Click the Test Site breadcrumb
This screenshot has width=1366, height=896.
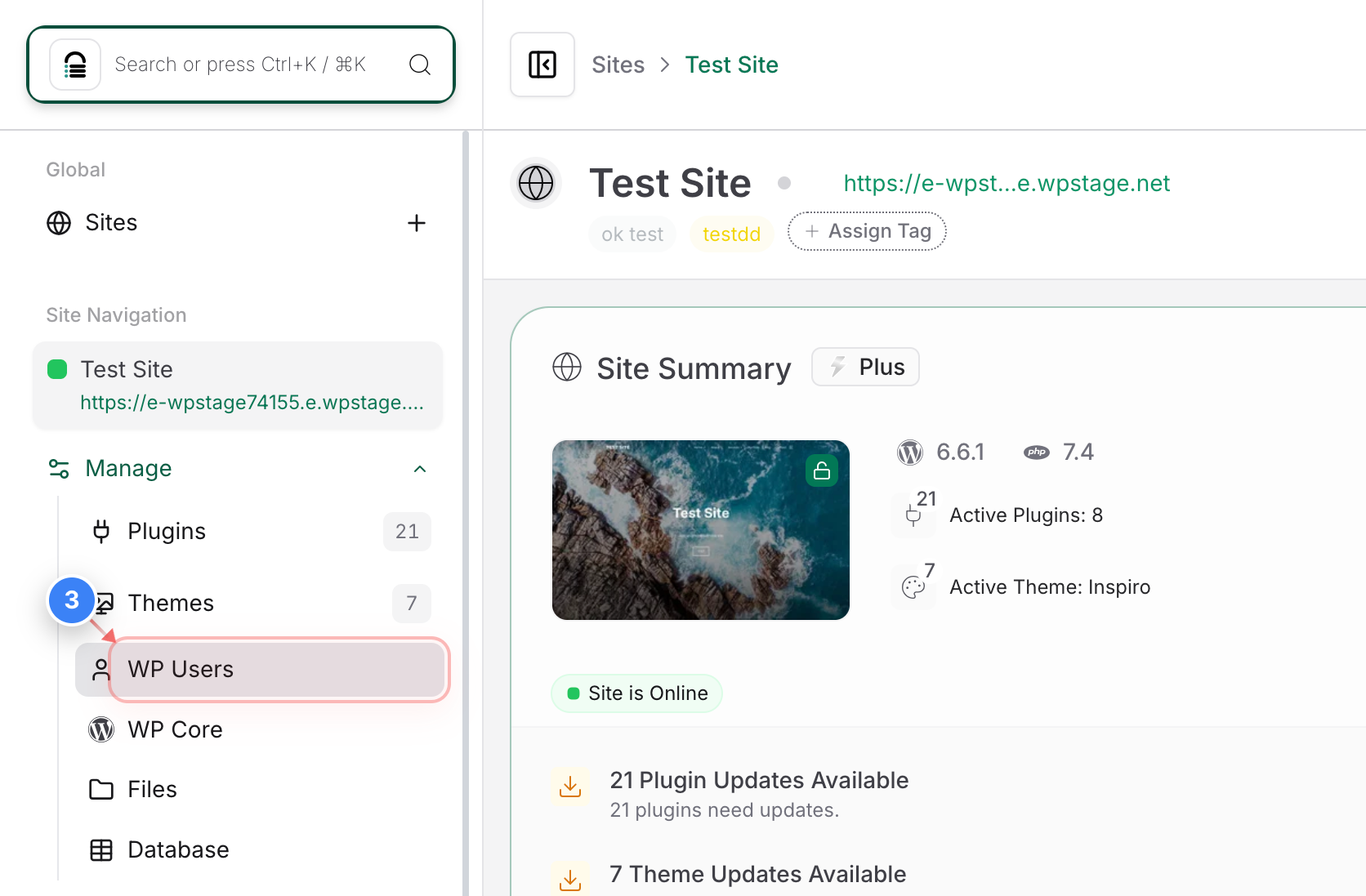[731, 65]
